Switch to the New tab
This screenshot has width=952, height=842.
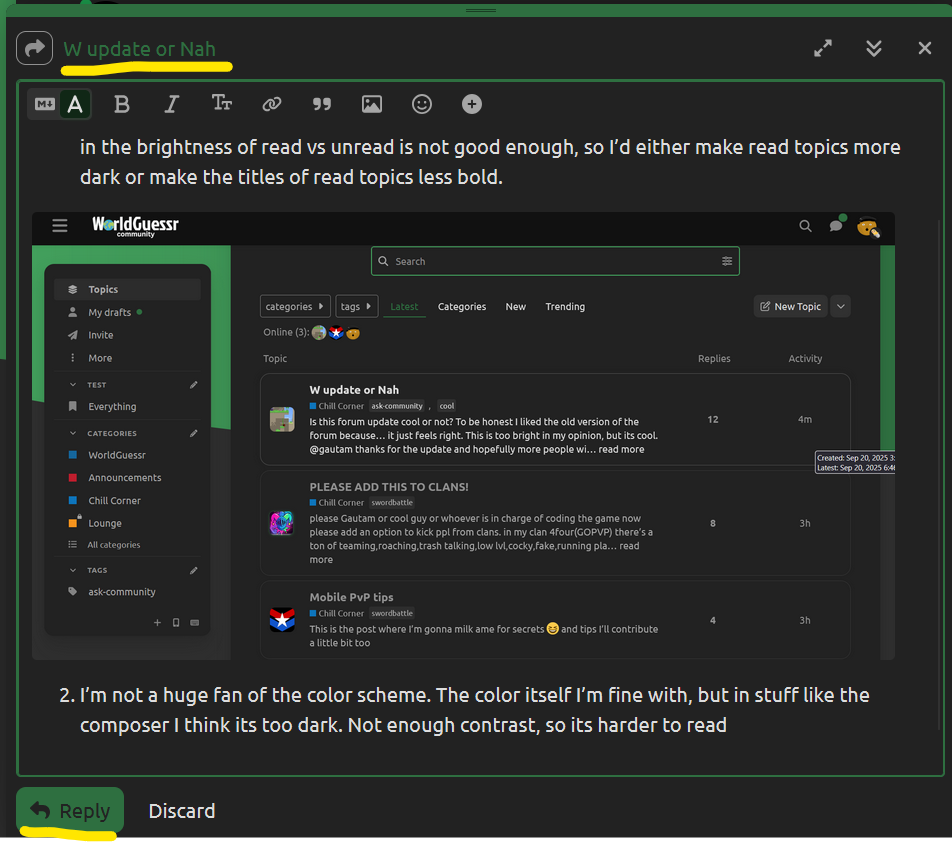515,307
